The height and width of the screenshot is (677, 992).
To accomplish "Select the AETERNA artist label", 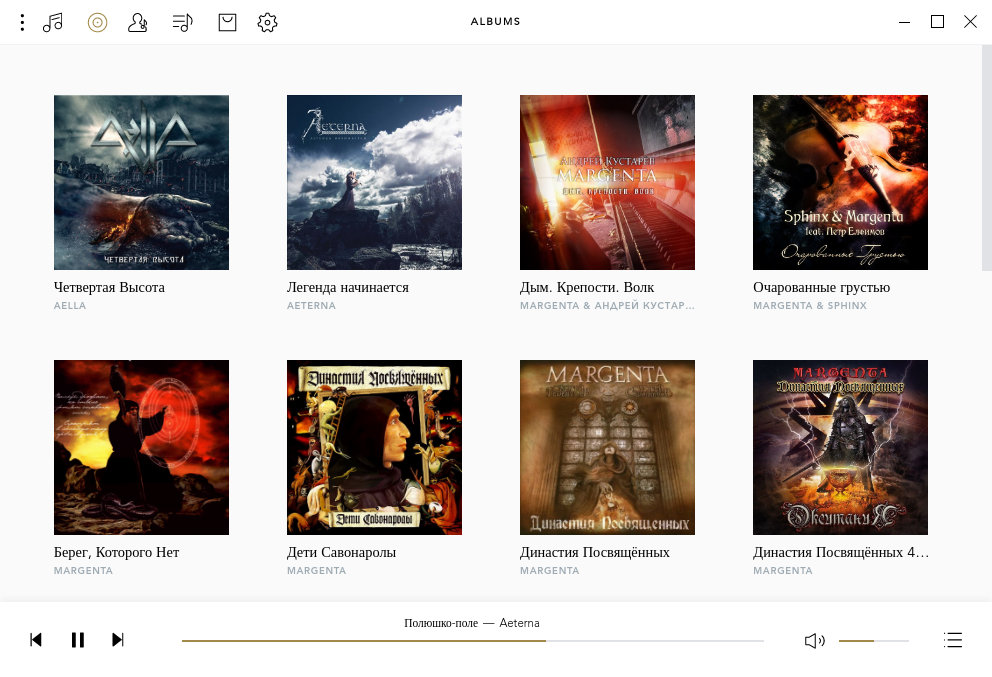I will (x=311, y=306).
